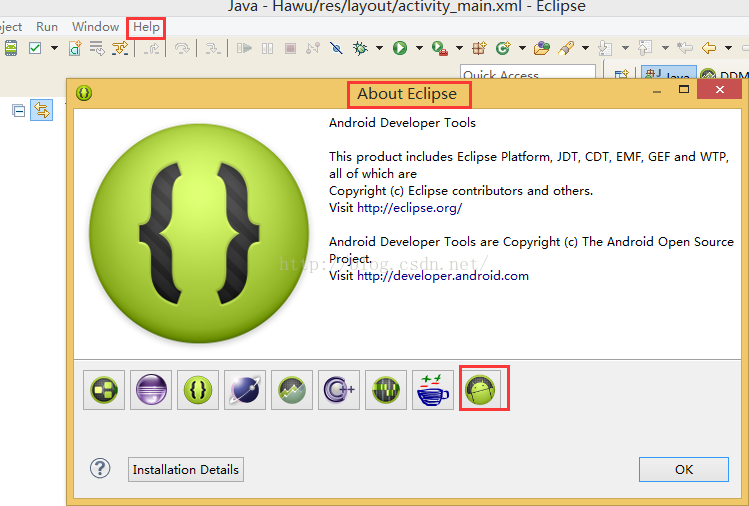Click the Android robot feature icon
The height and width of the screenshot is (506, 749).
click(x=480, y=390)
